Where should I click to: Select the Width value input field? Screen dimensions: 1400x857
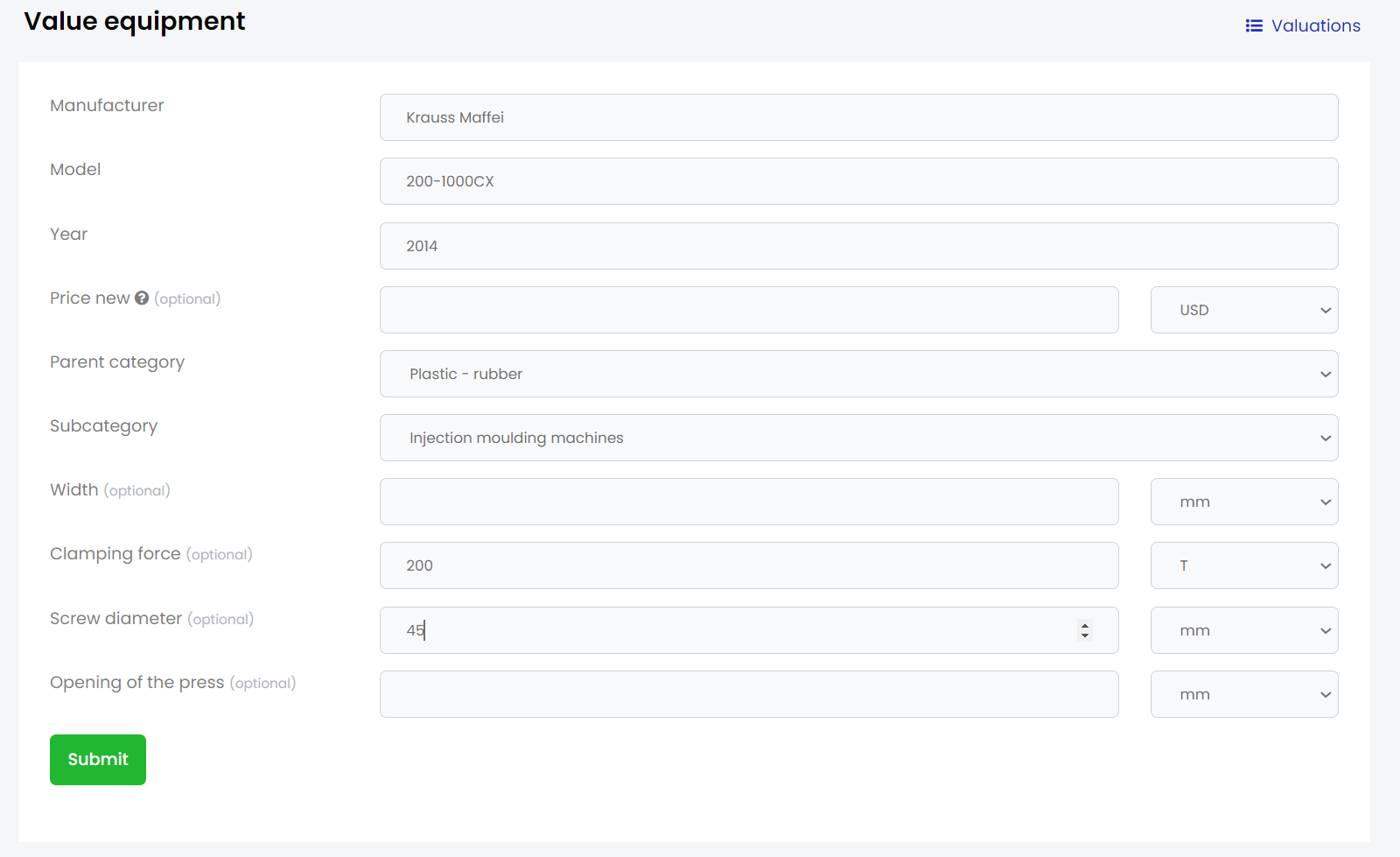pyautogui.click(x=749, y=502)
